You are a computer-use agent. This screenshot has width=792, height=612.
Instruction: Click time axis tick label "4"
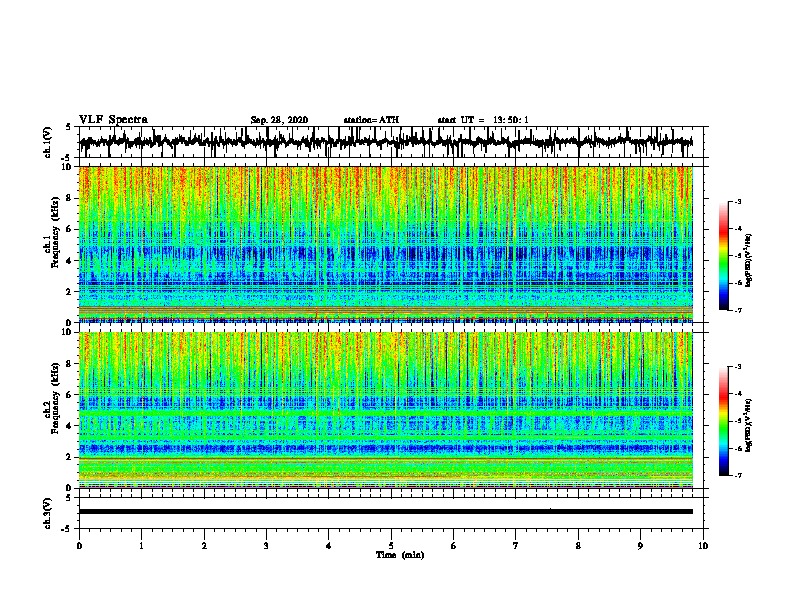(x=329, y=546)
